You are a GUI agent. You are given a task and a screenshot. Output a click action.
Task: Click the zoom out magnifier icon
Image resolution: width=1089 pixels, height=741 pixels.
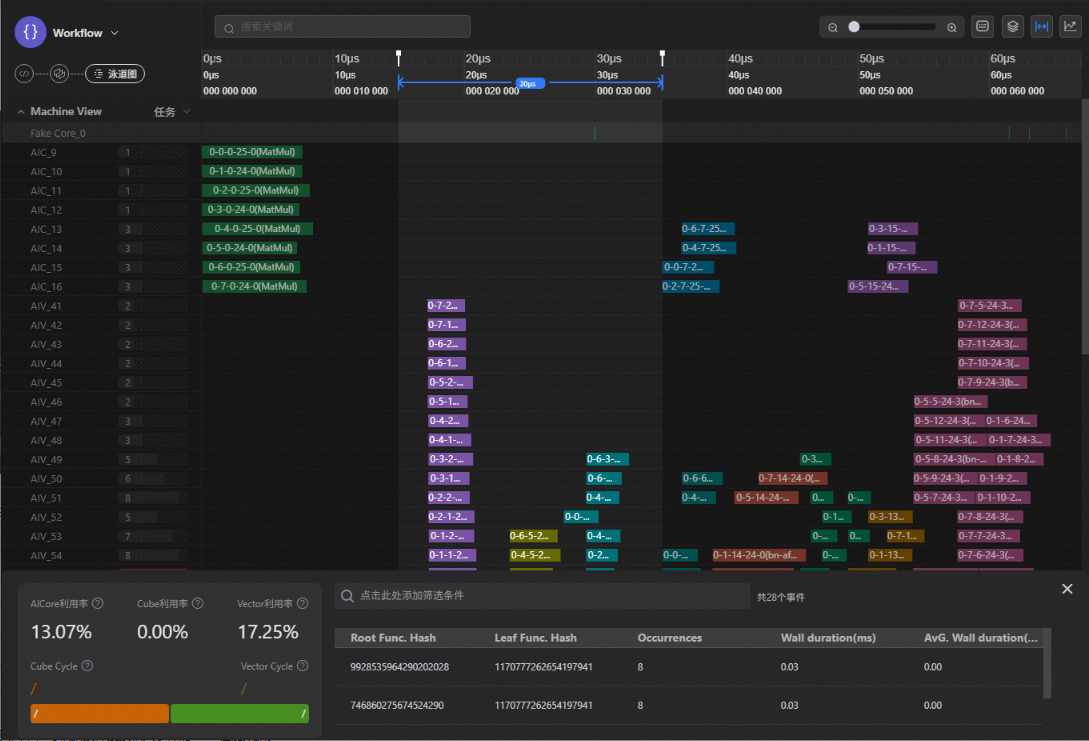833,27
